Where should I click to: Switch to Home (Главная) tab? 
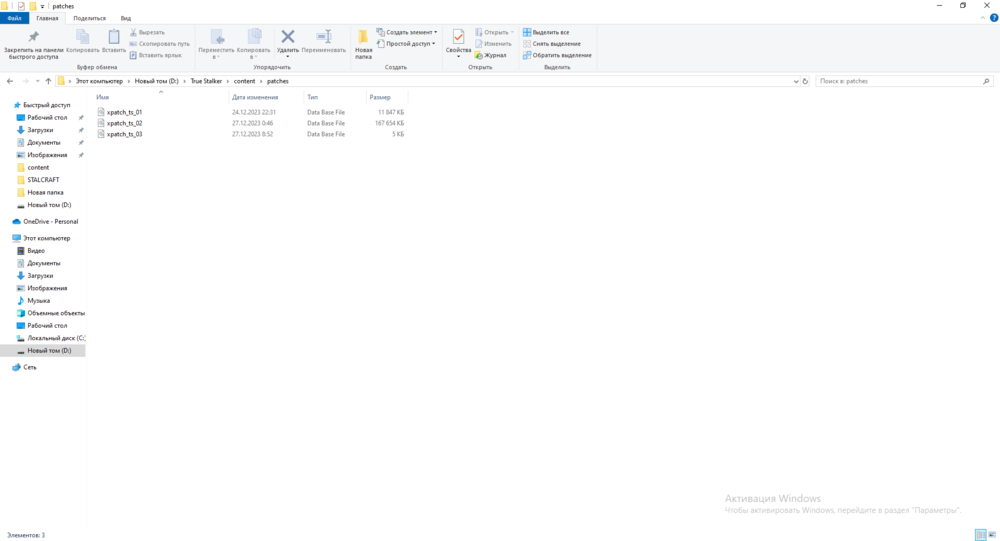(x=47, y=18)
